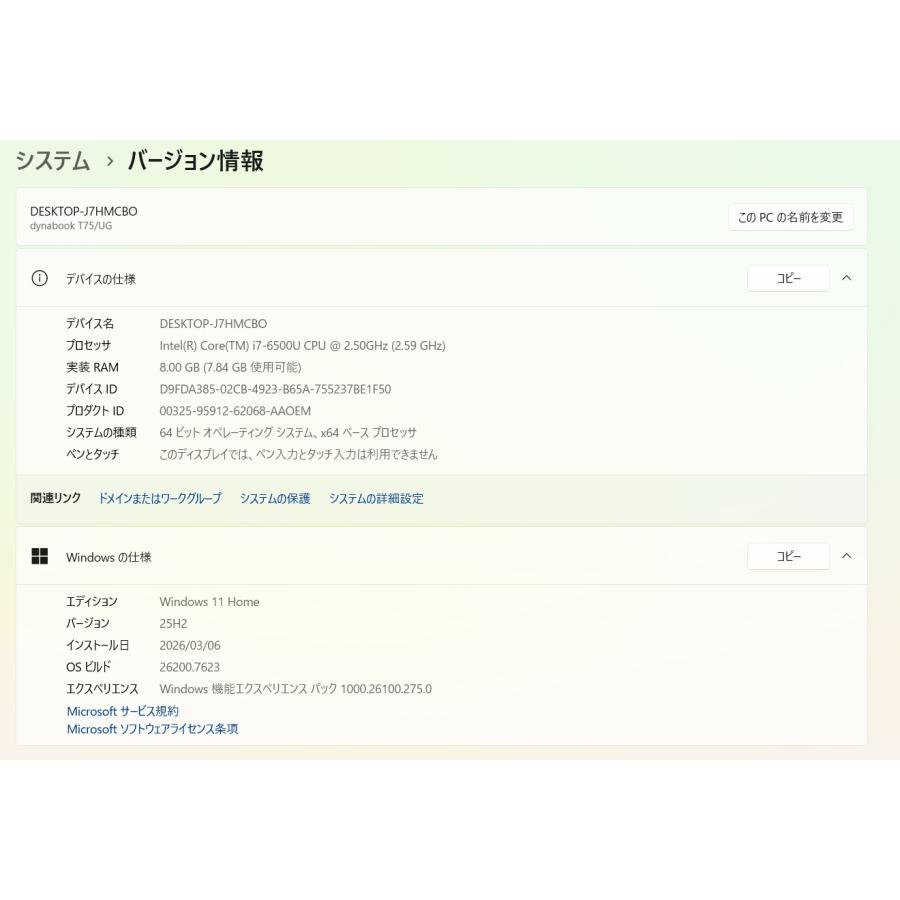Click the インストール日 label
Screen dimensions: 900x900
98,645
